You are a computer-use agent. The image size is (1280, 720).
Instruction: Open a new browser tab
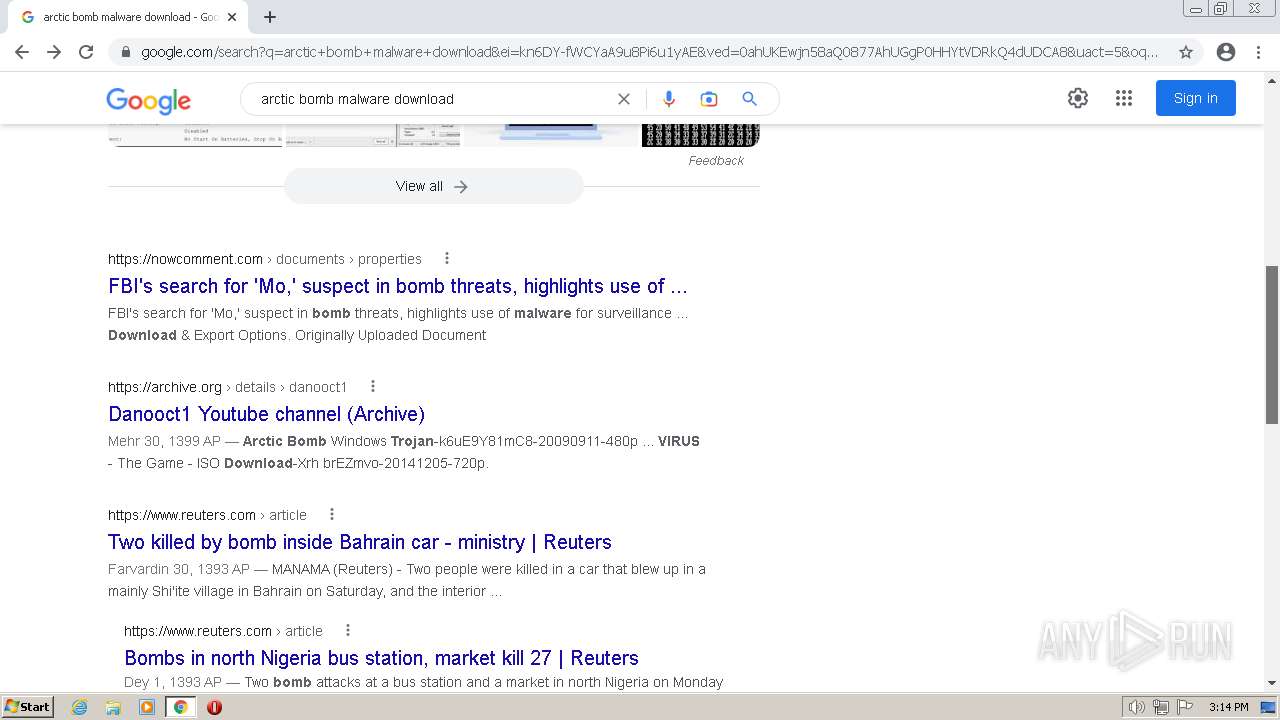[x=270, y=17]
